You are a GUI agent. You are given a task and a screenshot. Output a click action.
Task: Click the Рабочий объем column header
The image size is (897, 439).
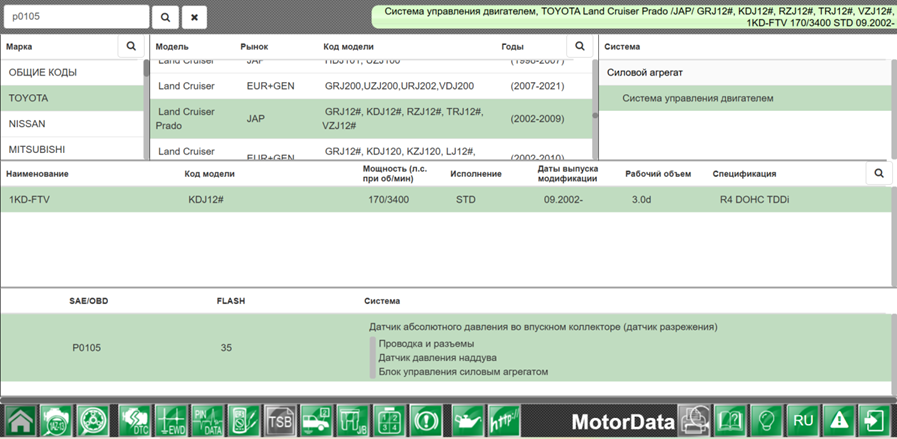658,173
